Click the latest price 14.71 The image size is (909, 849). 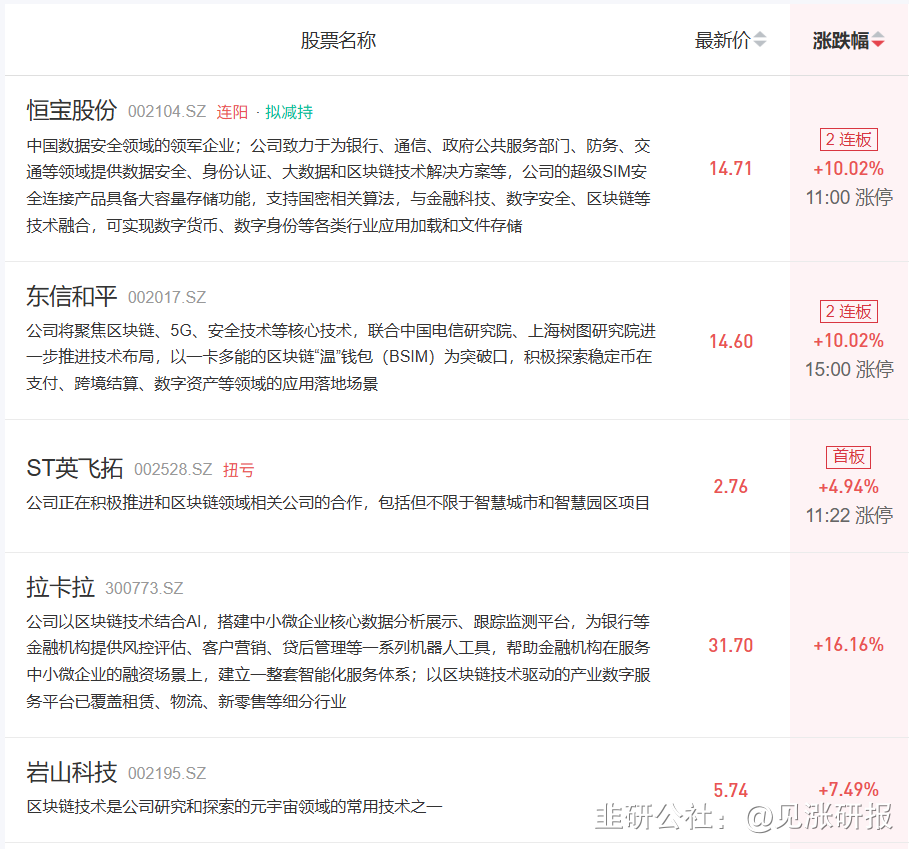click(730, 169)
